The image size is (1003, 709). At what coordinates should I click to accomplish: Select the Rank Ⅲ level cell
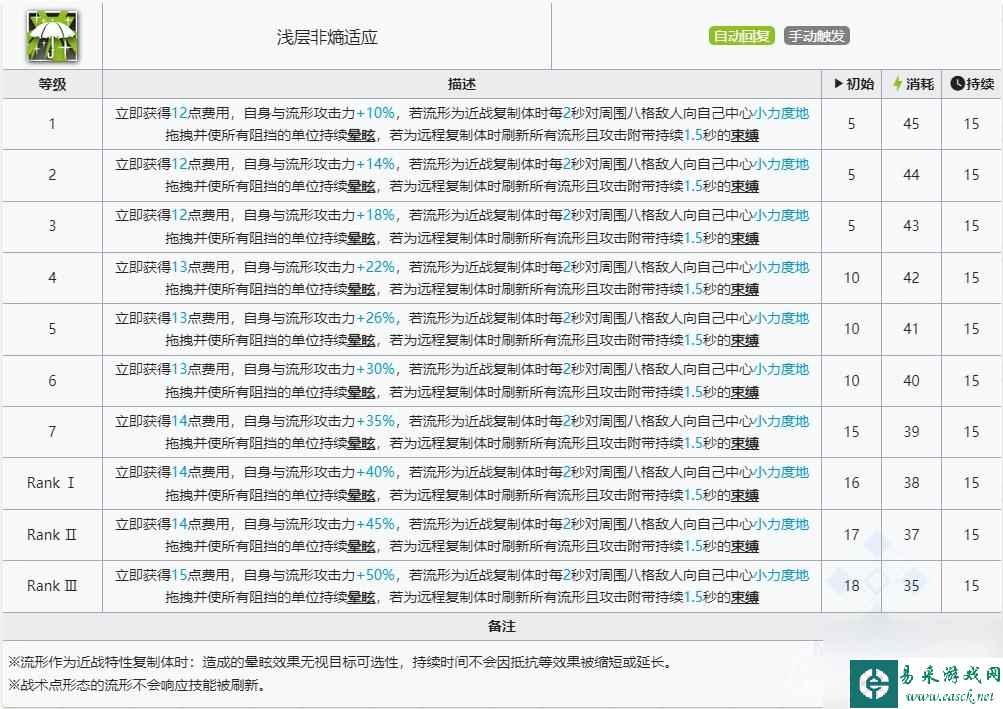pyautogui.click(x=52, y=586)
